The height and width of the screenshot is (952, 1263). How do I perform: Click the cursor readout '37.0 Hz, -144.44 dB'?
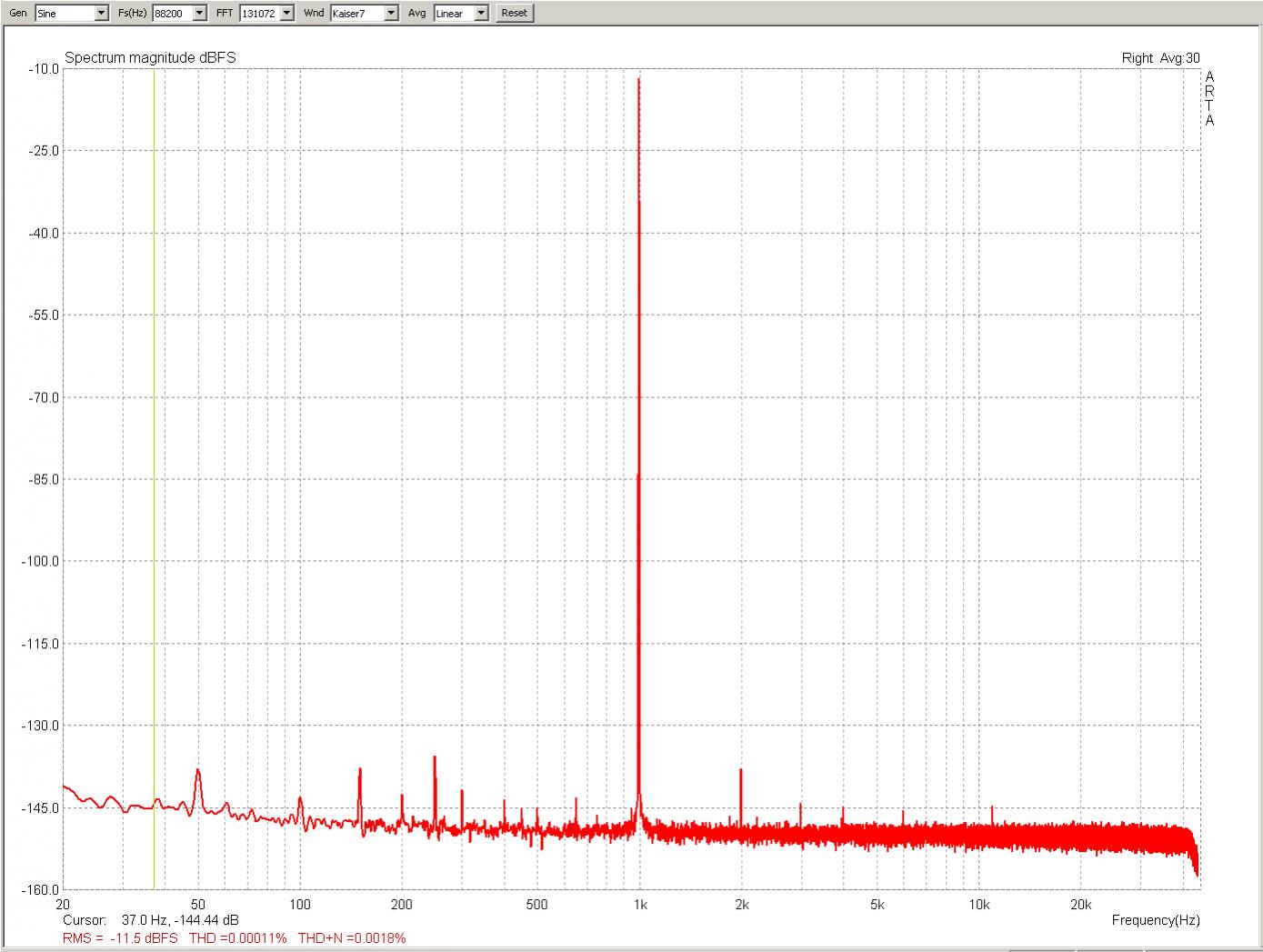pyautogui.click(x=180, y=920)
